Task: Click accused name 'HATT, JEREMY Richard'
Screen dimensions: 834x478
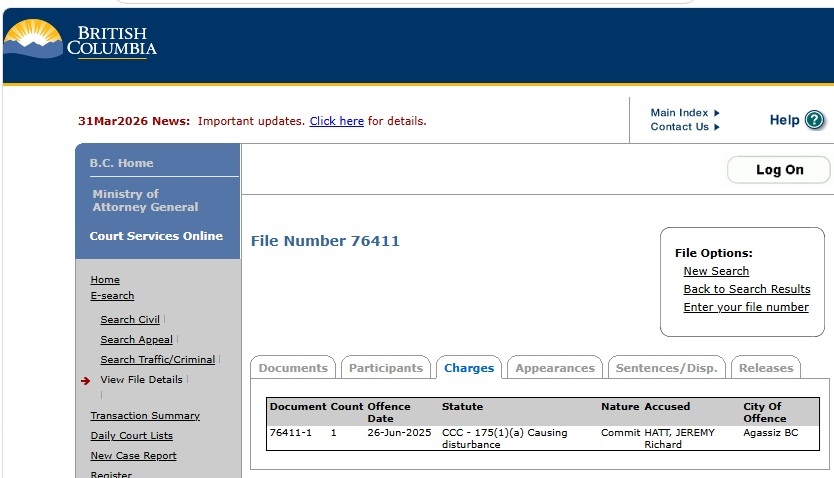Action: point(679,439)
